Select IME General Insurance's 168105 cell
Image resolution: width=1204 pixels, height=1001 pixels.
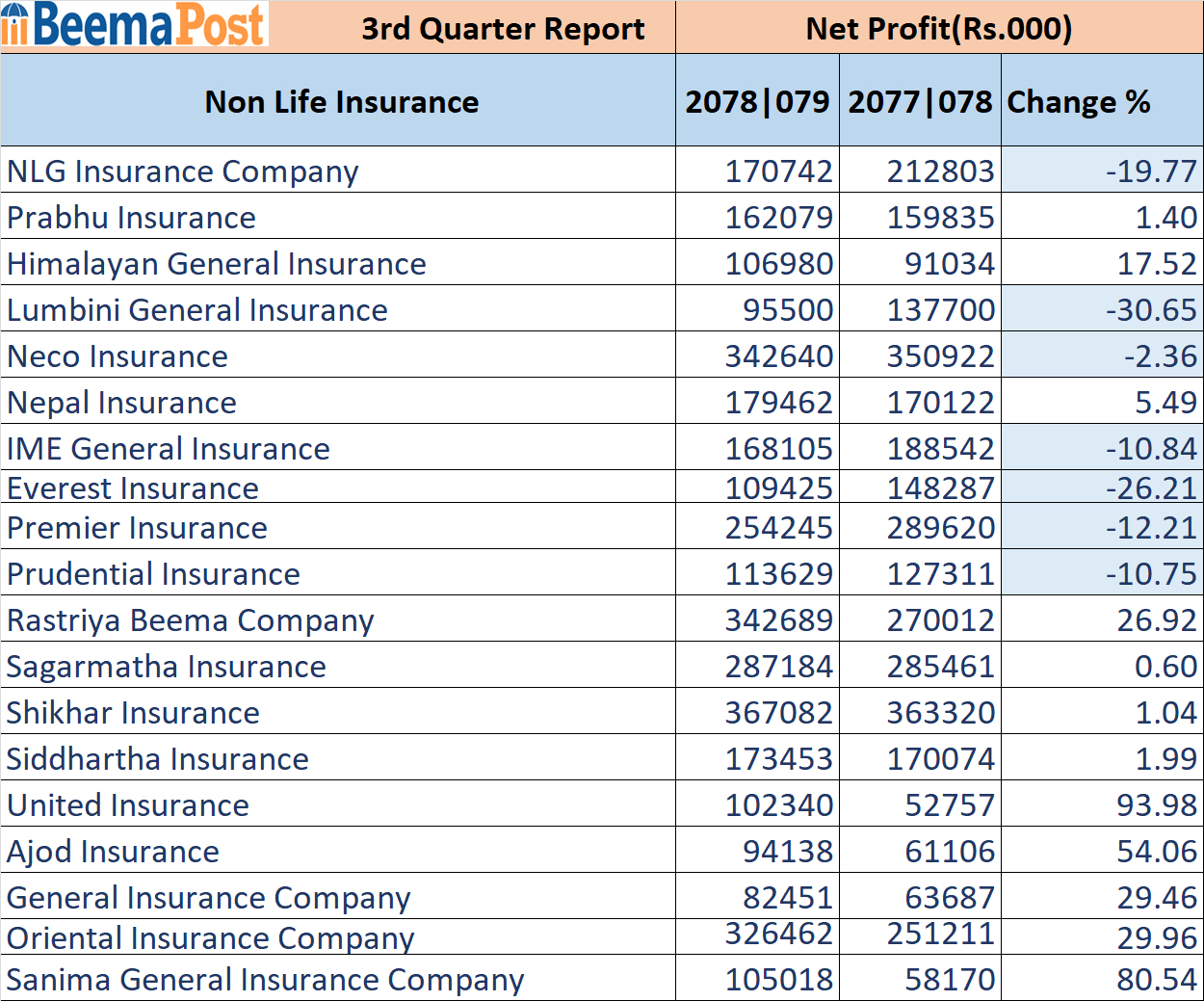[x=778, y=449]
